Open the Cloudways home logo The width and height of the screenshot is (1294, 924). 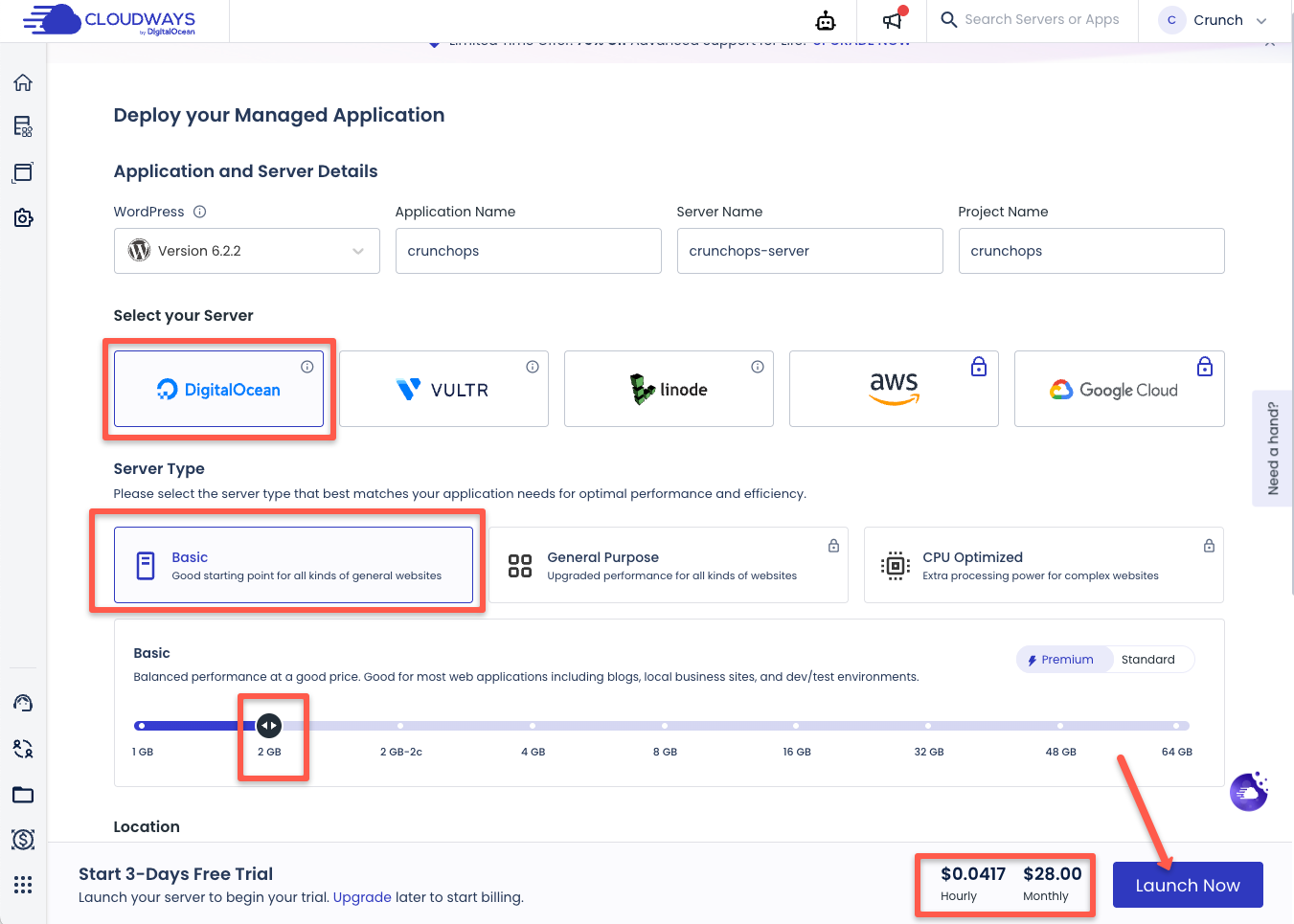109,20
